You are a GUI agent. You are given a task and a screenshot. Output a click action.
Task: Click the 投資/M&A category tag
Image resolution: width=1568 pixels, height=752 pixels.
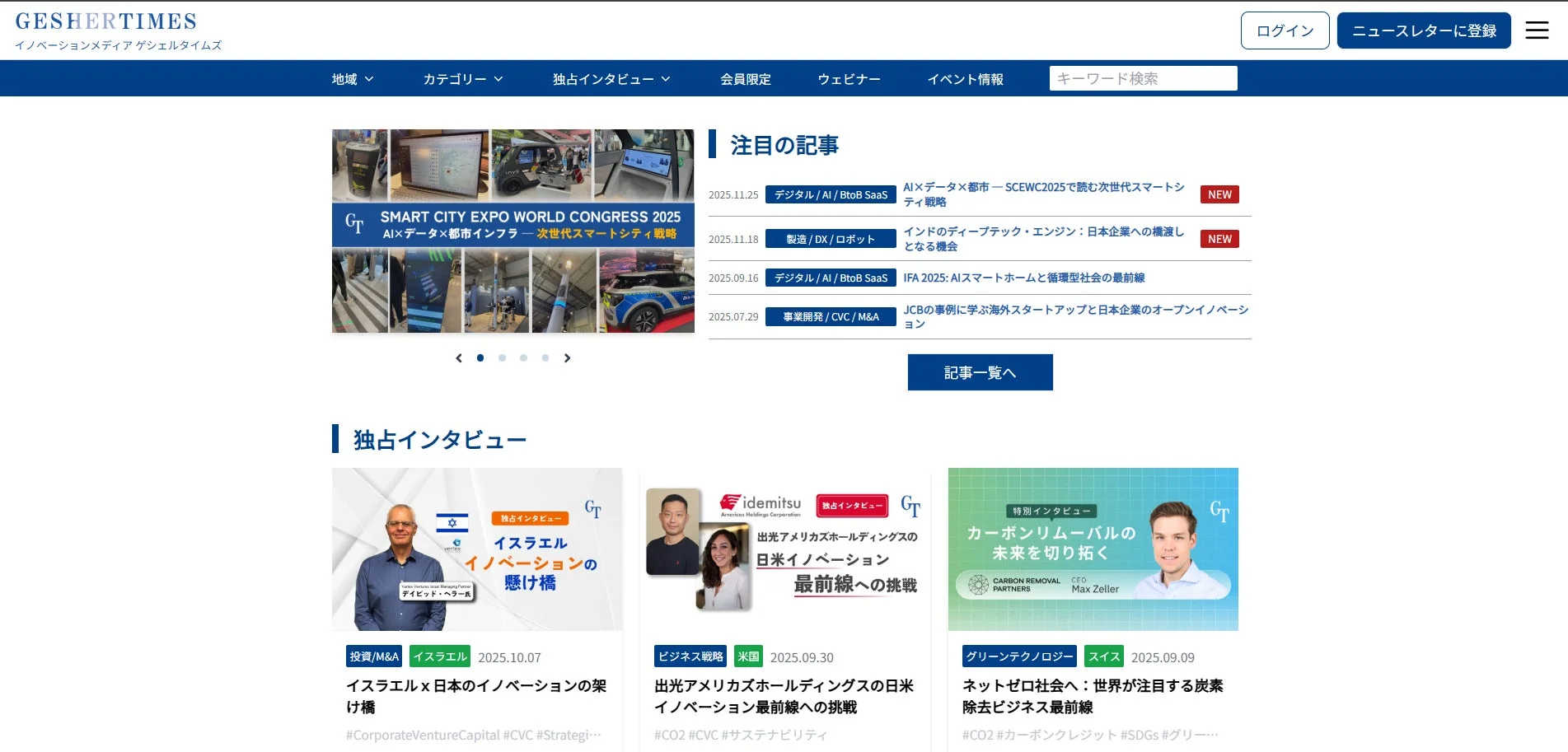coord(372,656)
